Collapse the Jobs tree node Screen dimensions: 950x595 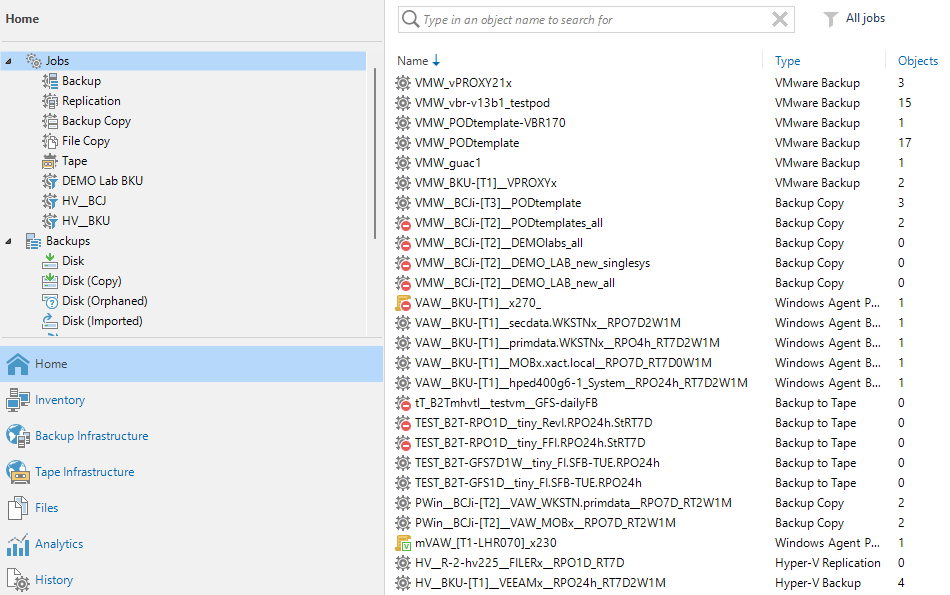point(9,61)
